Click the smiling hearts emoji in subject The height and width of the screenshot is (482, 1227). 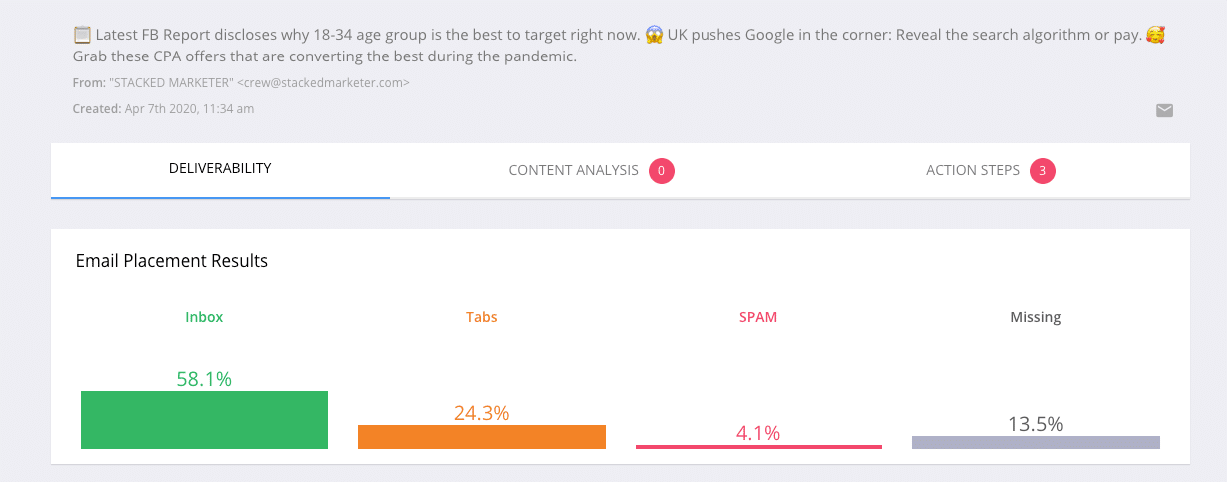point(1155,35)
